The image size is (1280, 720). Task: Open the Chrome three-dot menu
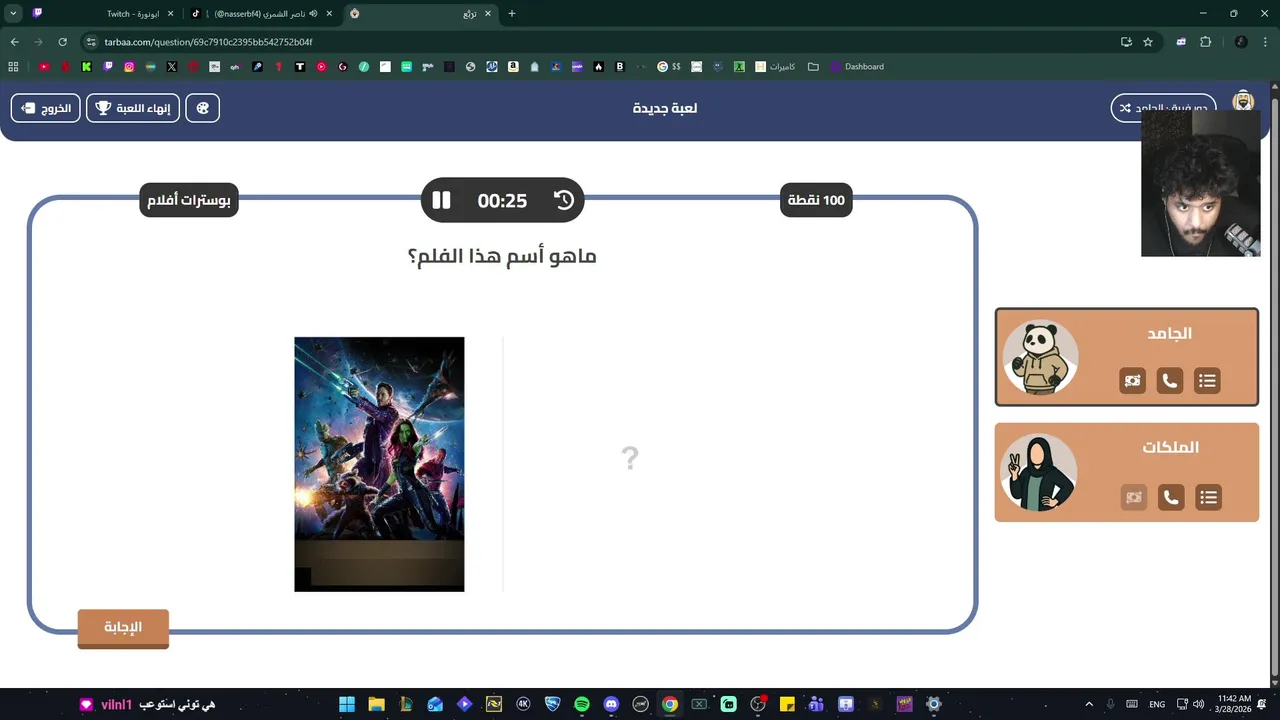click(1266, 42)
